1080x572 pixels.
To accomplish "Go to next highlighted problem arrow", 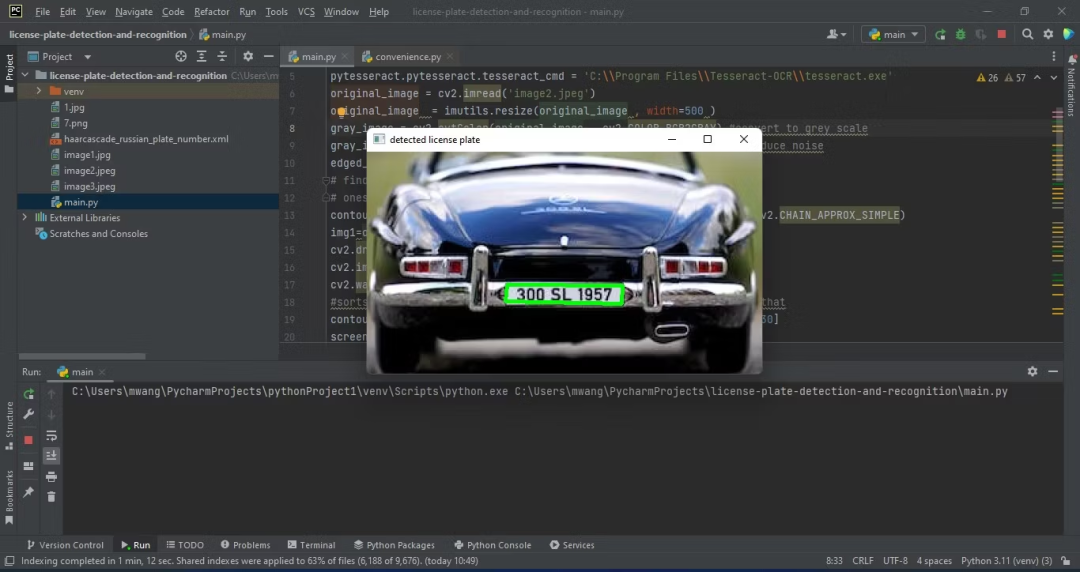I will click(1054, 78).
